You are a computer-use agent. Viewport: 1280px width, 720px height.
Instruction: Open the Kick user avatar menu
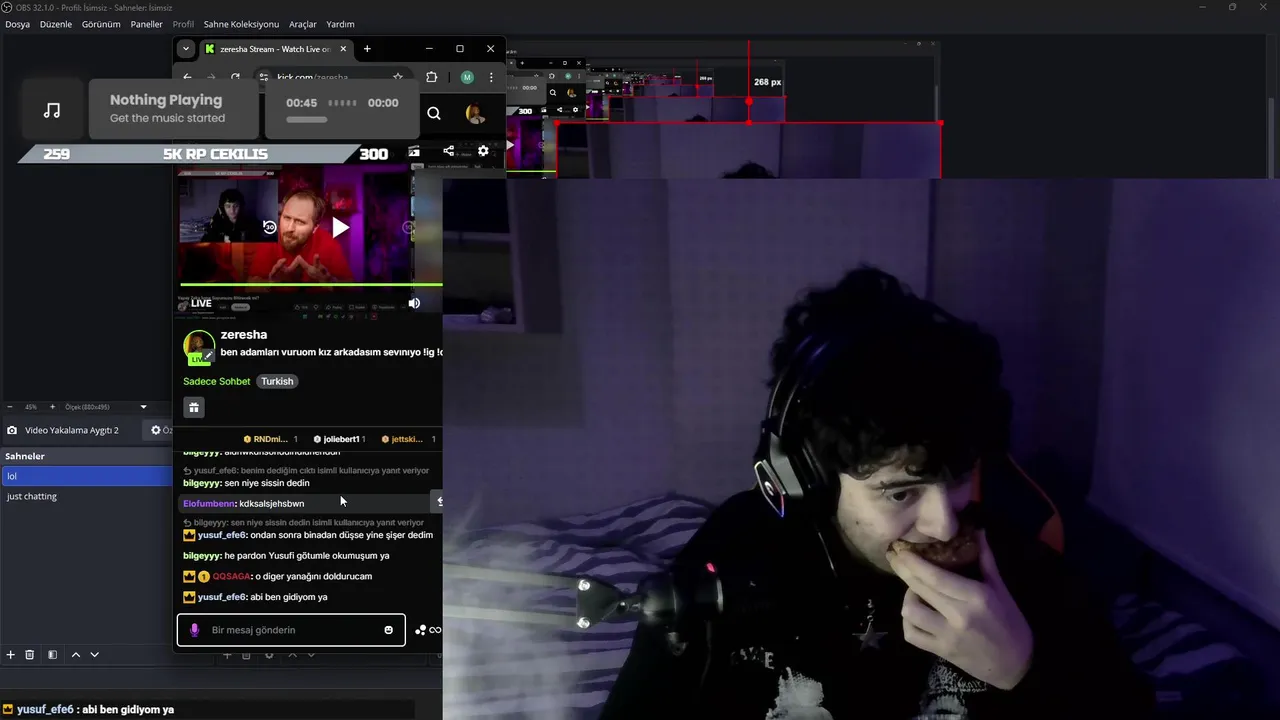[x=476, y=113]
